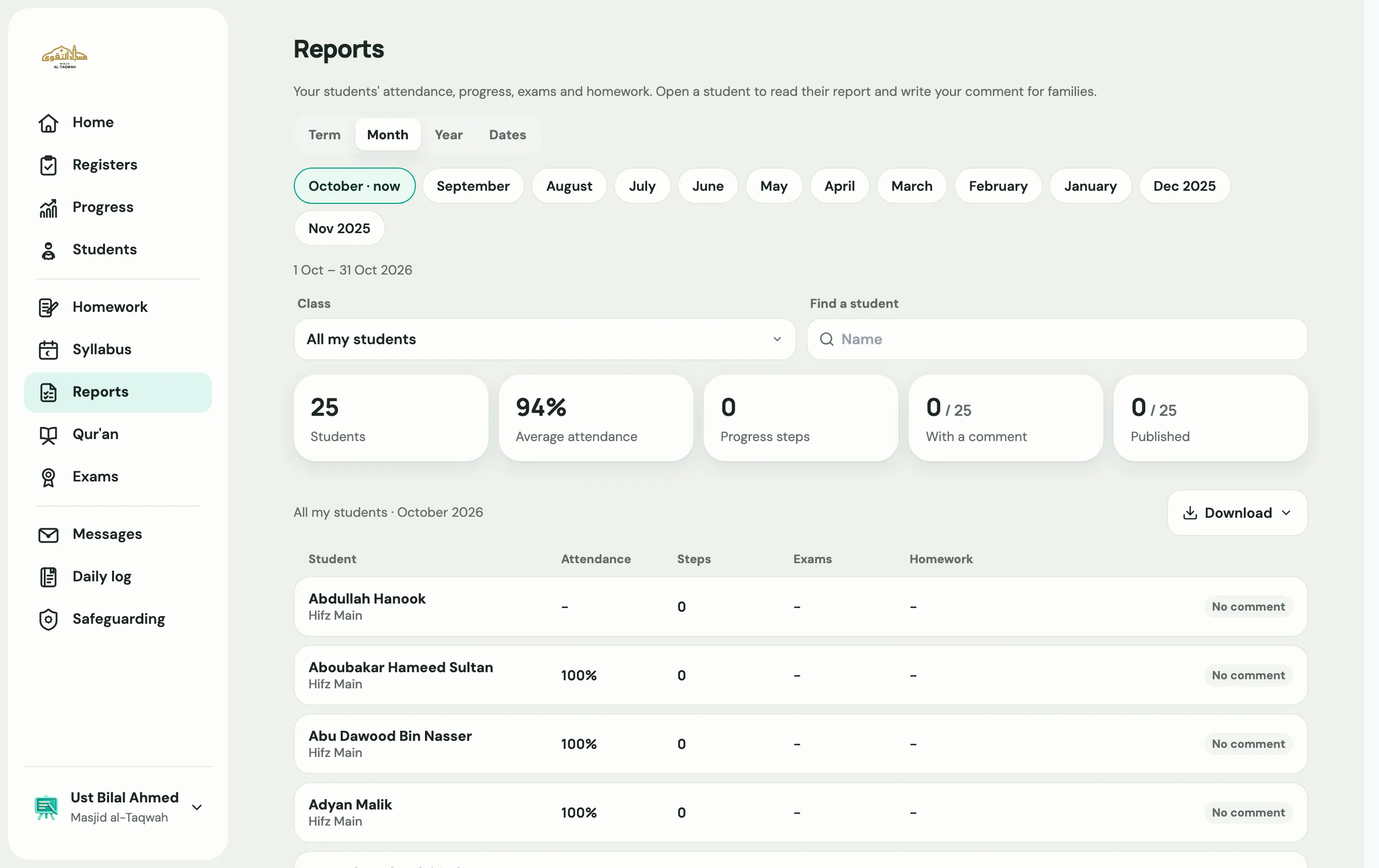Viewport: 1379px width, 868px height.
Task: Pick the May month chip
Action: (774, 186)
